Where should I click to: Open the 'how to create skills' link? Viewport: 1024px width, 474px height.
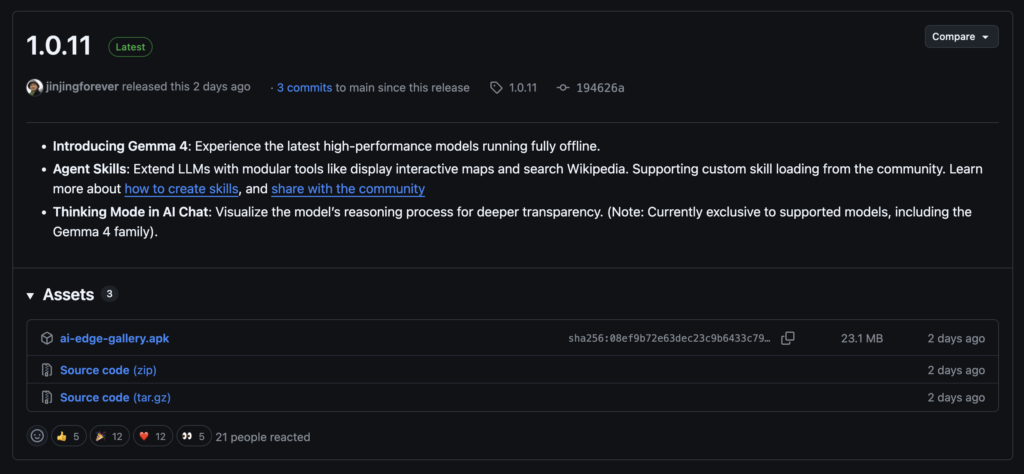click(181, 189)
